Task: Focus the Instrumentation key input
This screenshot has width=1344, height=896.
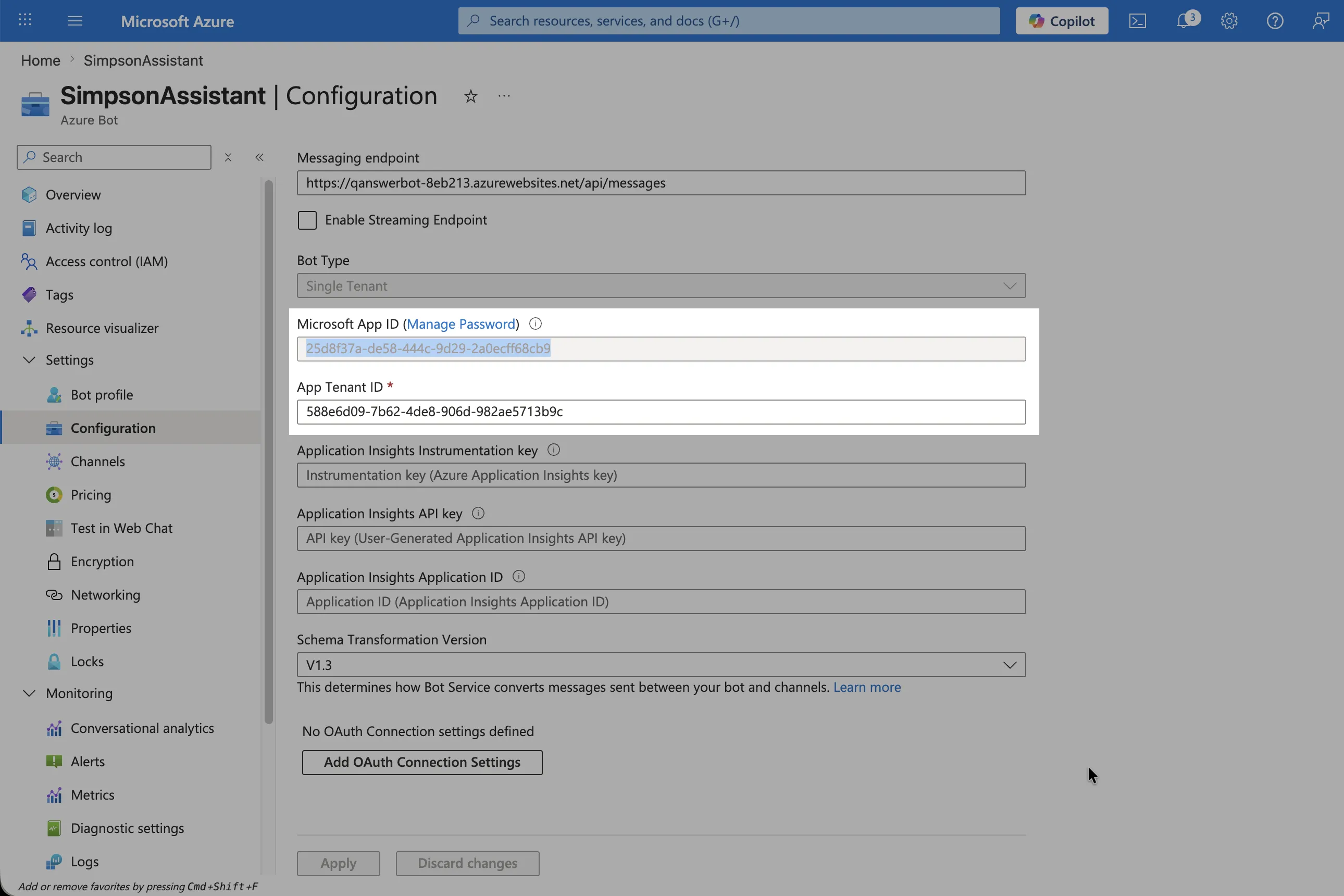Action: [661, 475]
